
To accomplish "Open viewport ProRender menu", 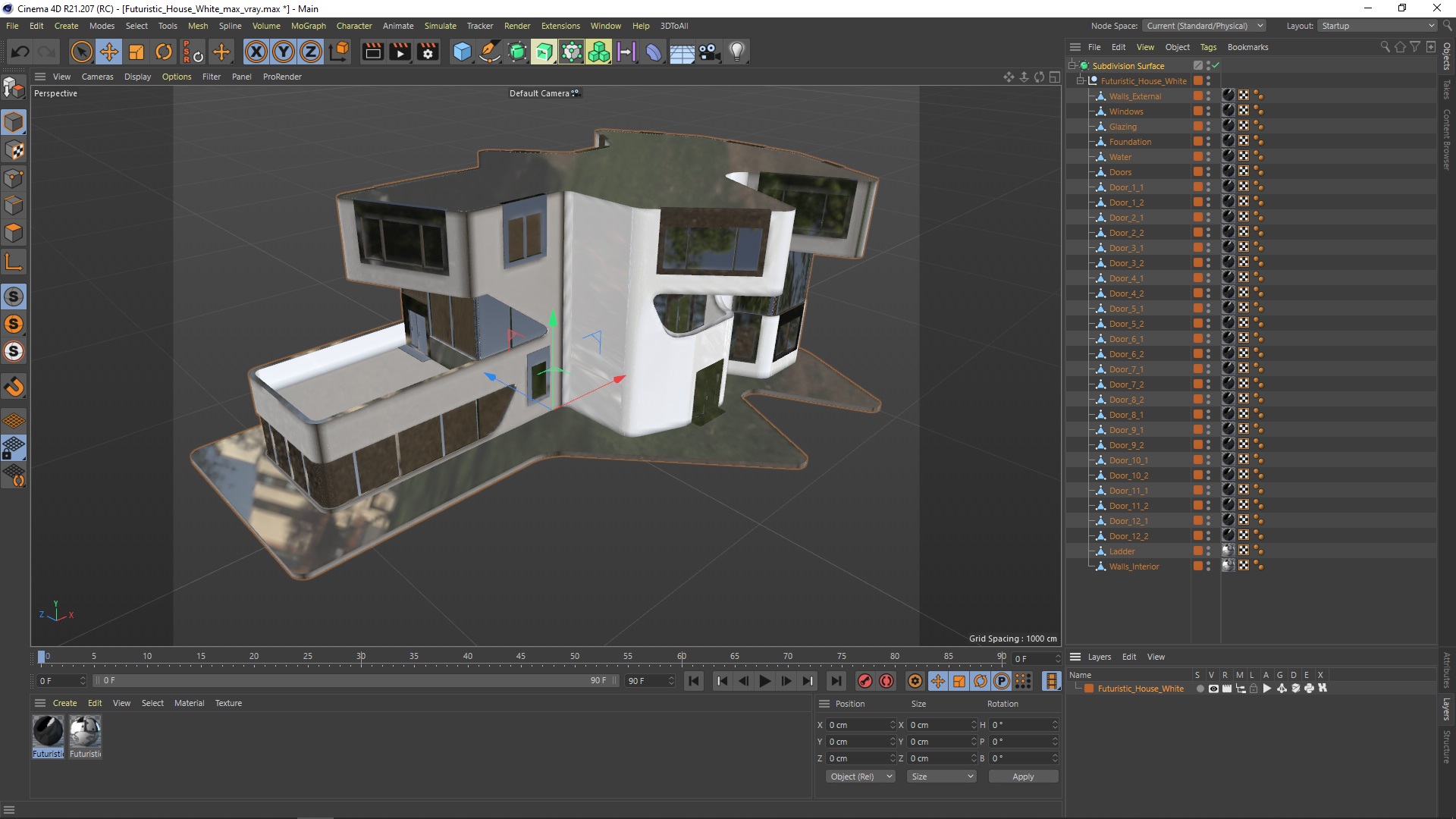I will coord(282,77).
